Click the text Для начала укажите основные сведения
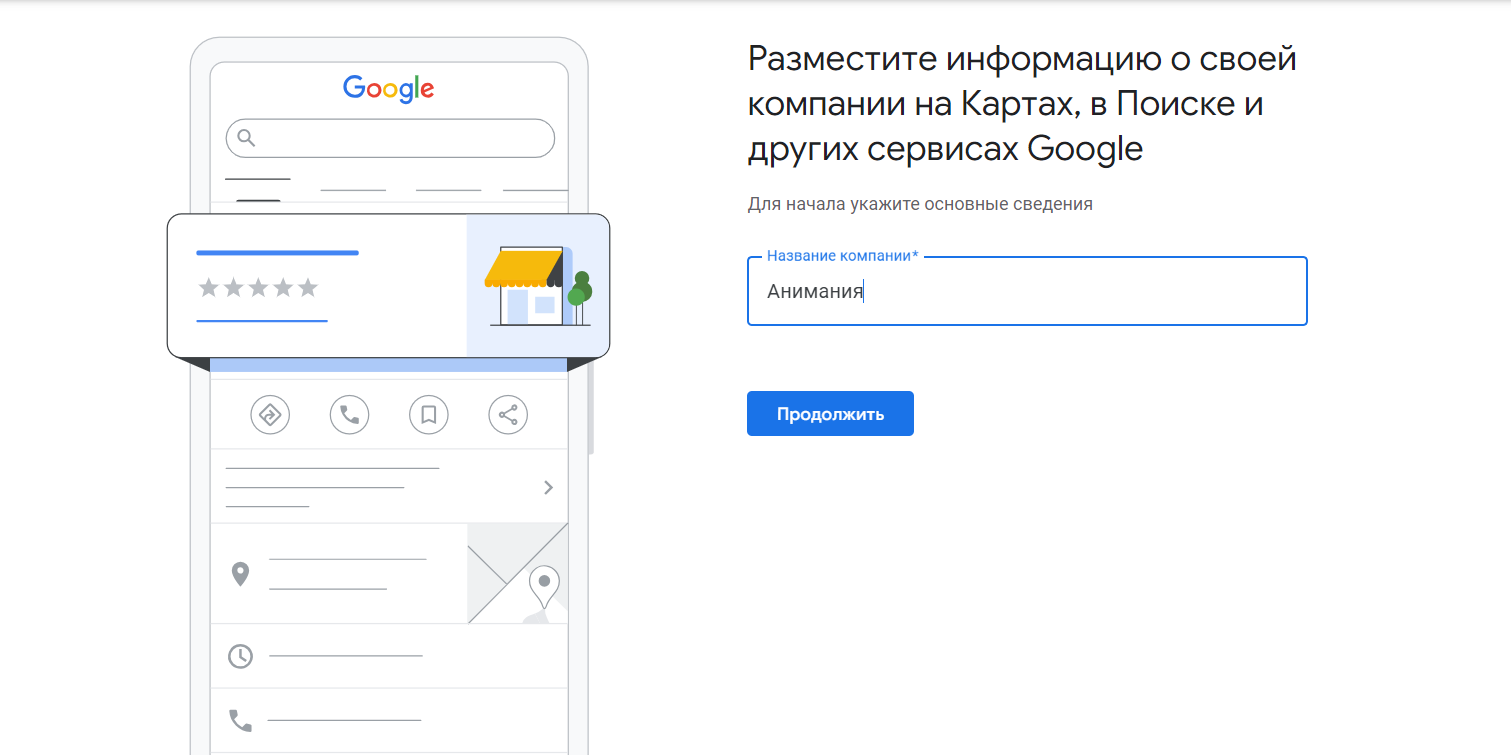Image resolution: width=1511 pixels, height=755 pixels. coord(920,204)
